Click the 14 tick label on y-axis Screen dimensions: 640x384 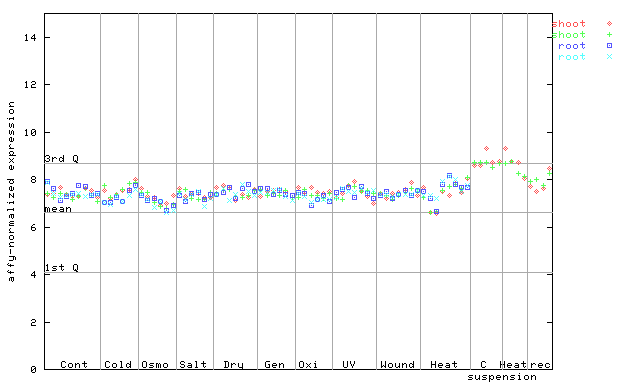point(30,38)
